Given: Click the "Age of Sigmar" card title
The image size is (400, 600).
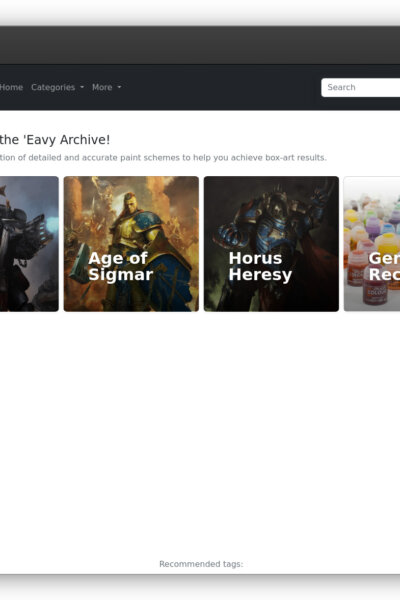Looking at the screenshot, I should pos(120,266).
